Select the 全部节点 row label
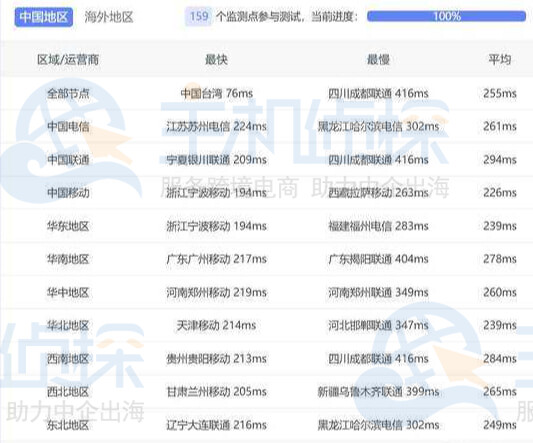This screenshot has height=443, width=533. 68,93
